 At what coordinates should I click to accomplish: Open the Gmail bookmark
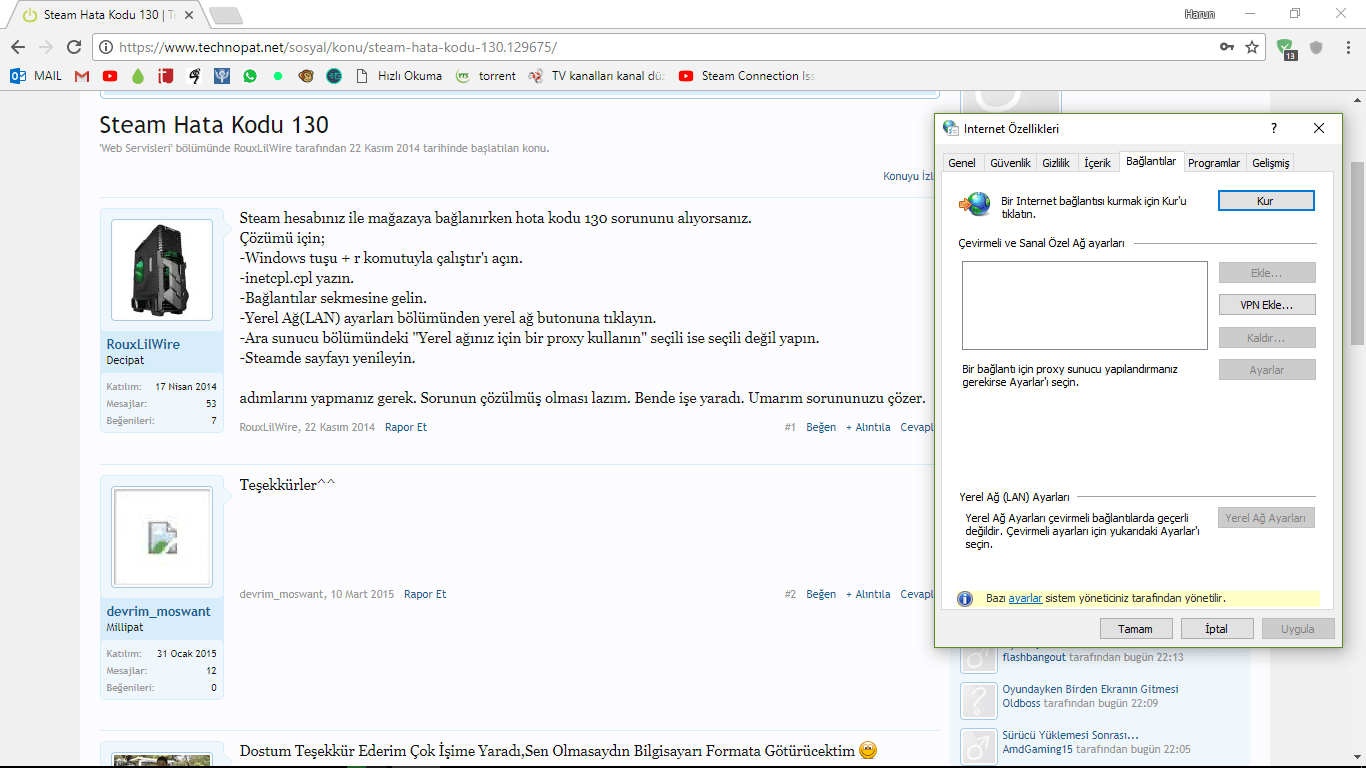click(x=82, y=76)
